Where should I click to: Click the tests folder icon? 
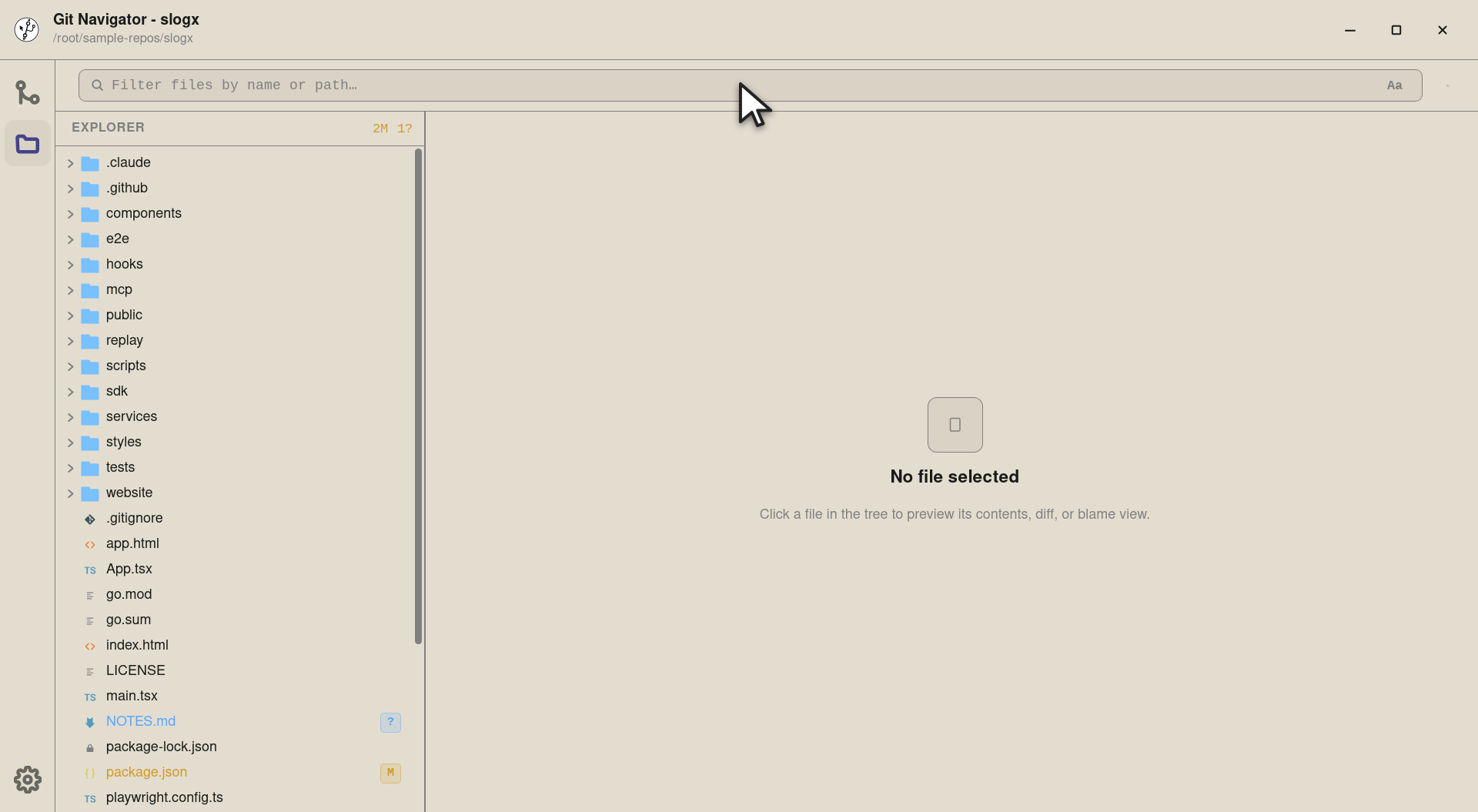pyautogui.click(x=90, y=468)
